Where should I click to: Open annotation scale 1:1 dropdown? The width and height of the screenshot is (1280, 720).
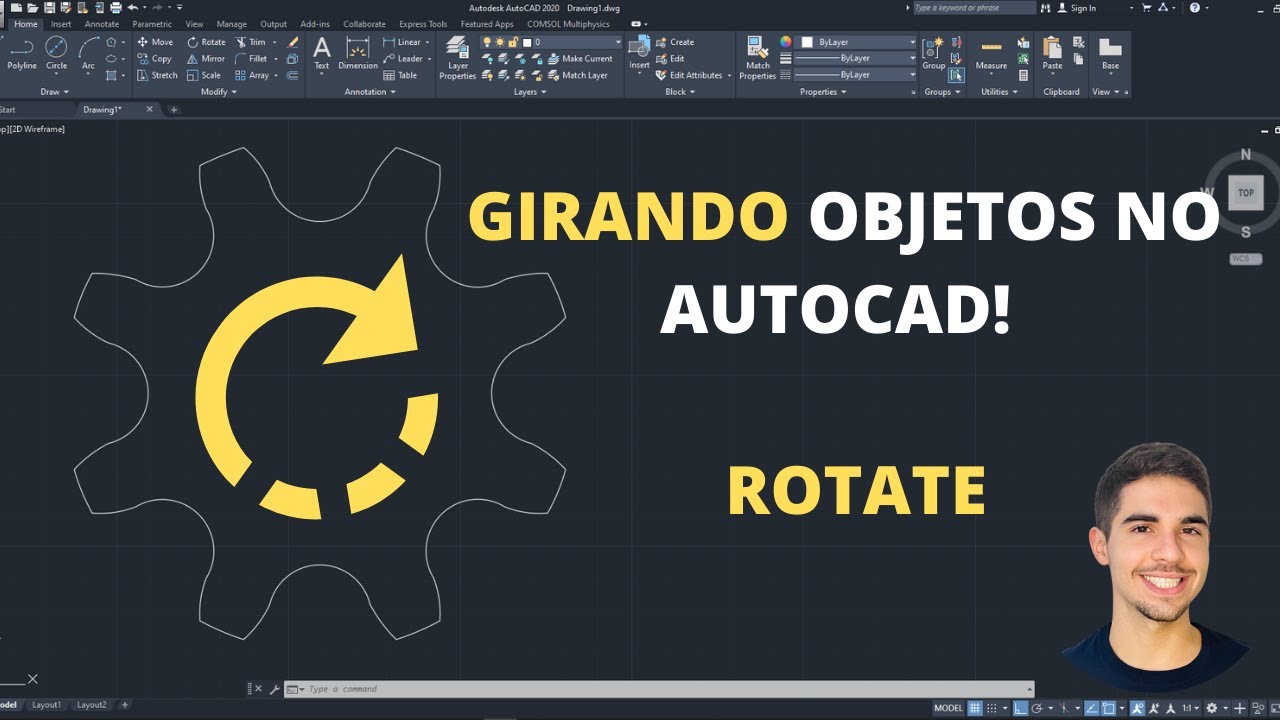click(x=1190, y=708)
